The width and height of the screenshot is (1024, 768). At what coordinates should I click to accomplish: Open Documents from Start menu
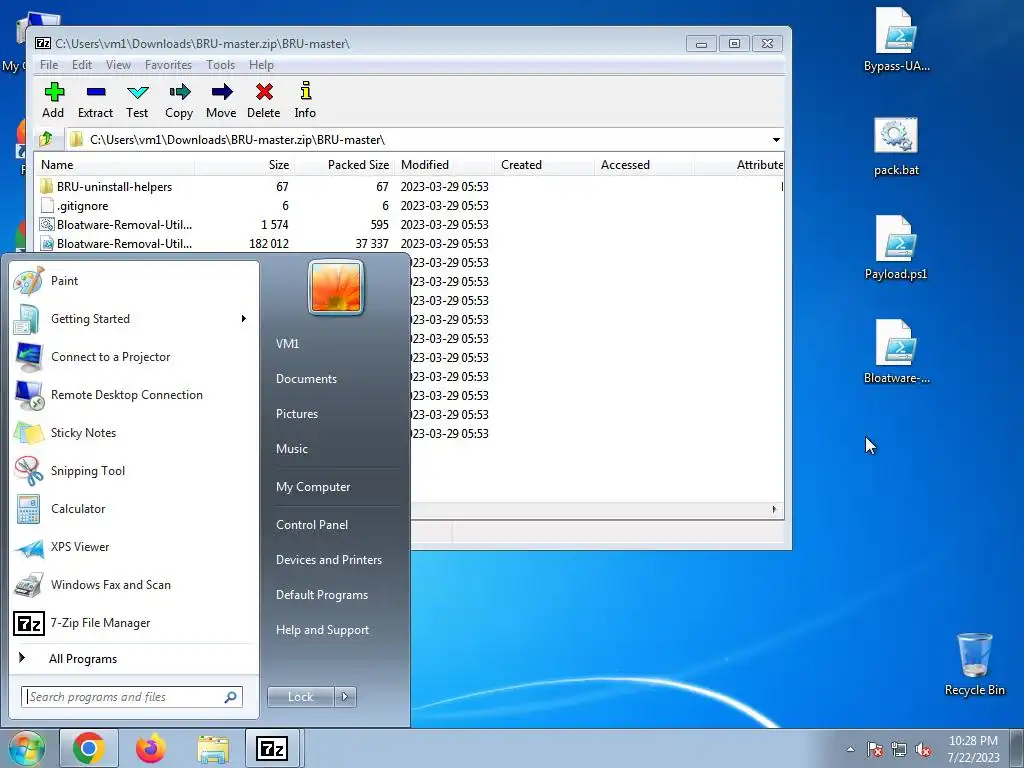(306, 379)
